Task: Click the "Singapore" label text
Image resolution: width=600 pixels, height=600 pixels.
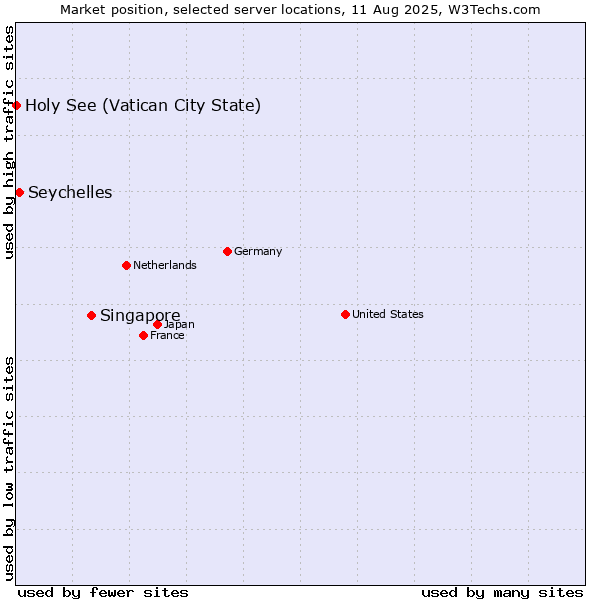Action: tap(140, 316)
